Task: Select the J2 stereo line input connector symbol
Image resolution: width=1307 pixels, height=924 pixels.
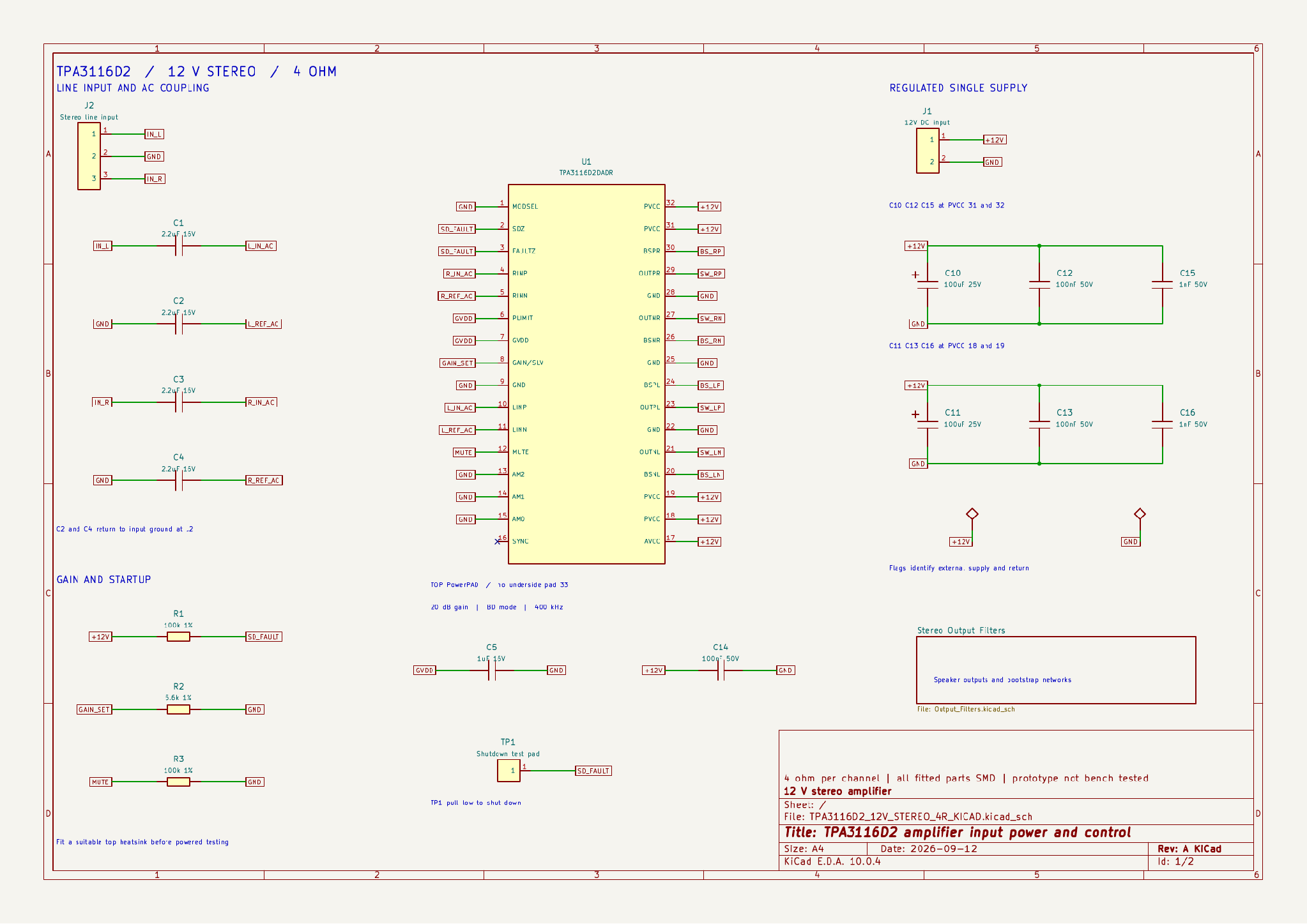Action: pos(89,156)
